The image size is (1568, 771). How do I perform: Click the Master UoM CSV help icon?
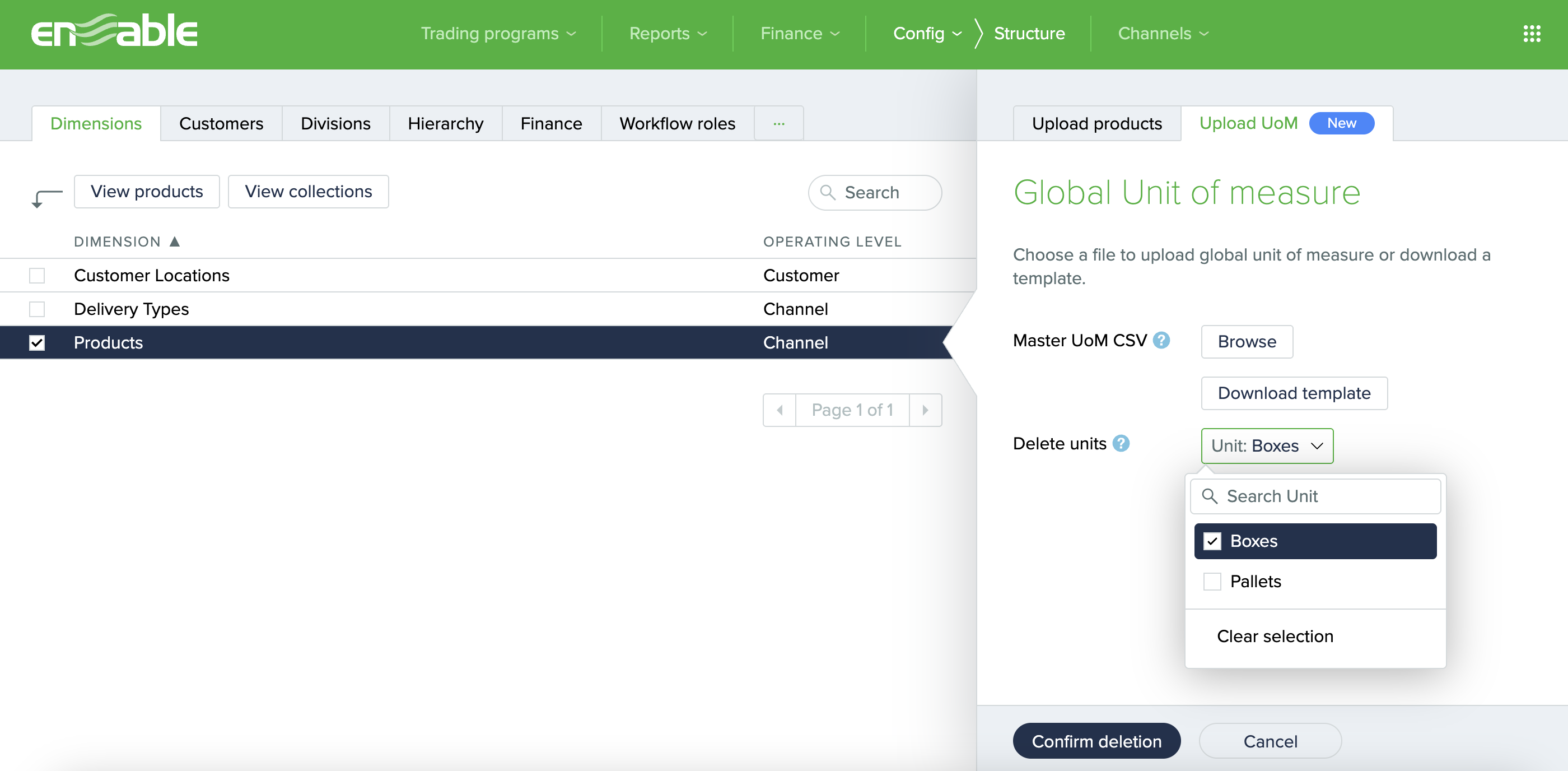tap(1161, 341)
